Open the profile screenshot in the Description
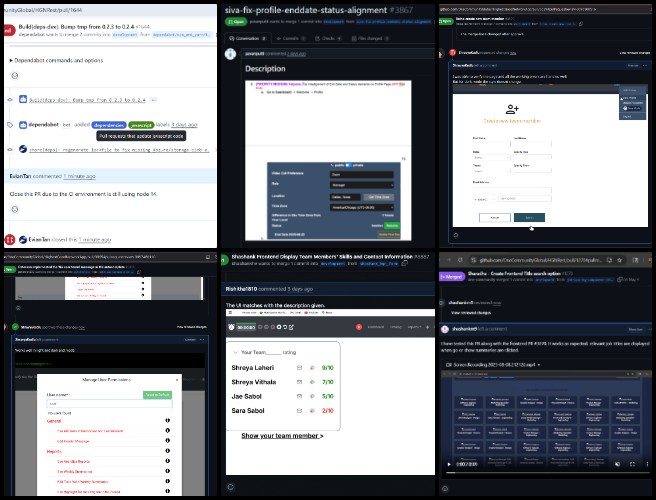This screenshot has height=500, width=656. pos(328,160)
